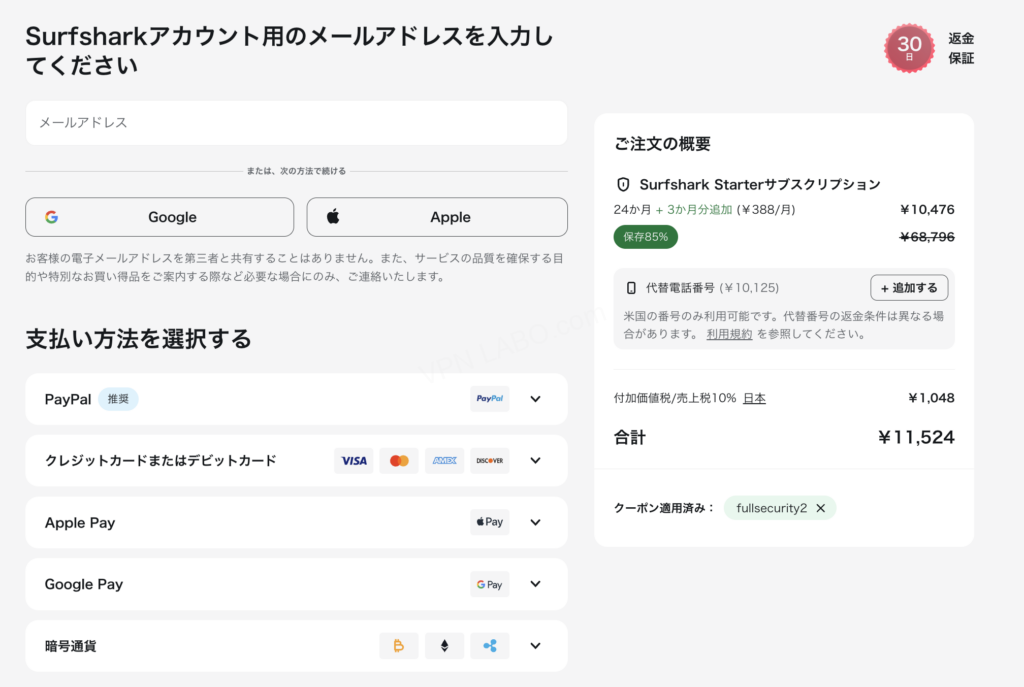1024x687 pixels.
Task: Expand the 暗号通貨 payment option chevron
Action: click(x=536, y=646)
